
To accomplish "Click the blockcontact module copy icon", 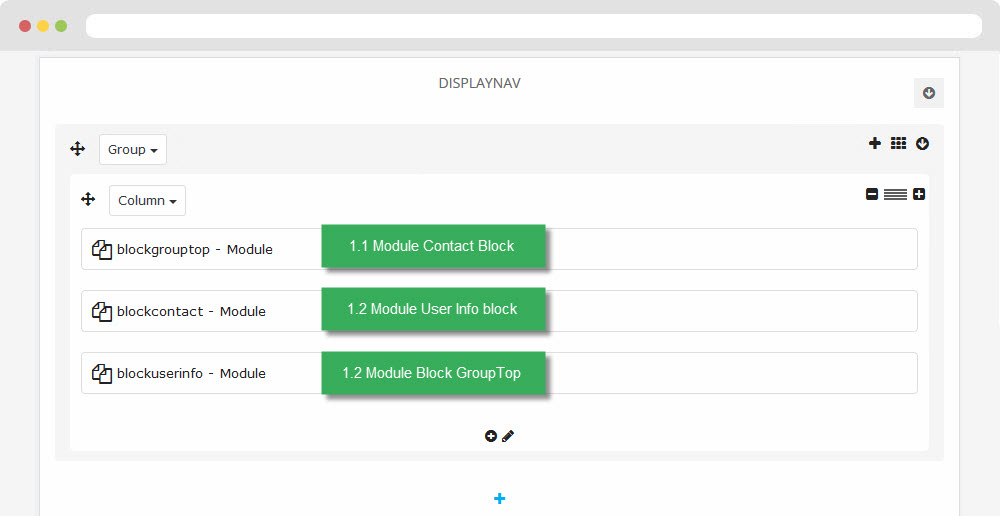I will coord(102,311).
